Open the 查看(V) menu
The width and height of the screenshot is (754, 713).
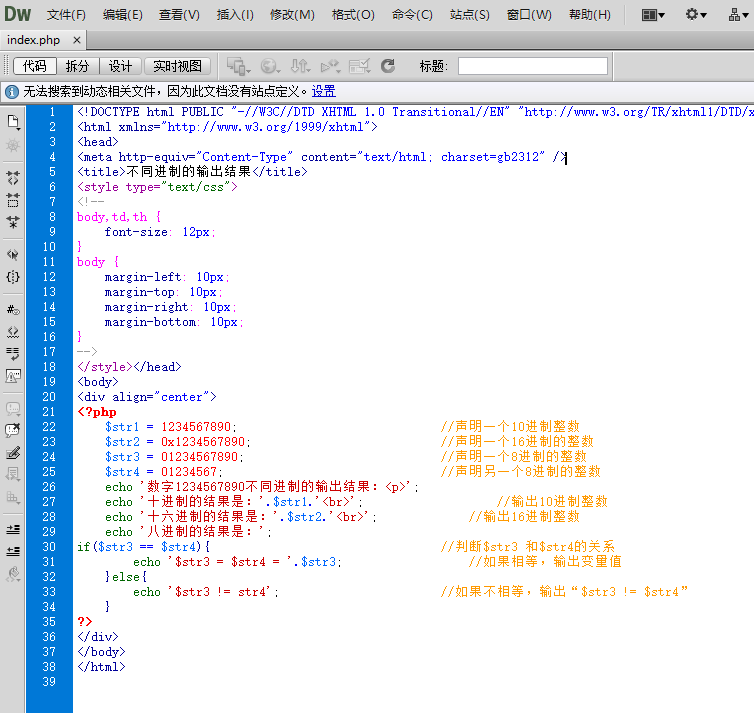point(179,15)
